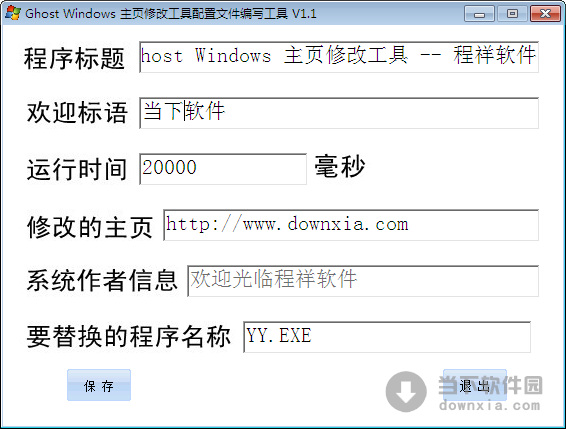Click the app icon in the title bar
The image size is (566, 429).
13,13
